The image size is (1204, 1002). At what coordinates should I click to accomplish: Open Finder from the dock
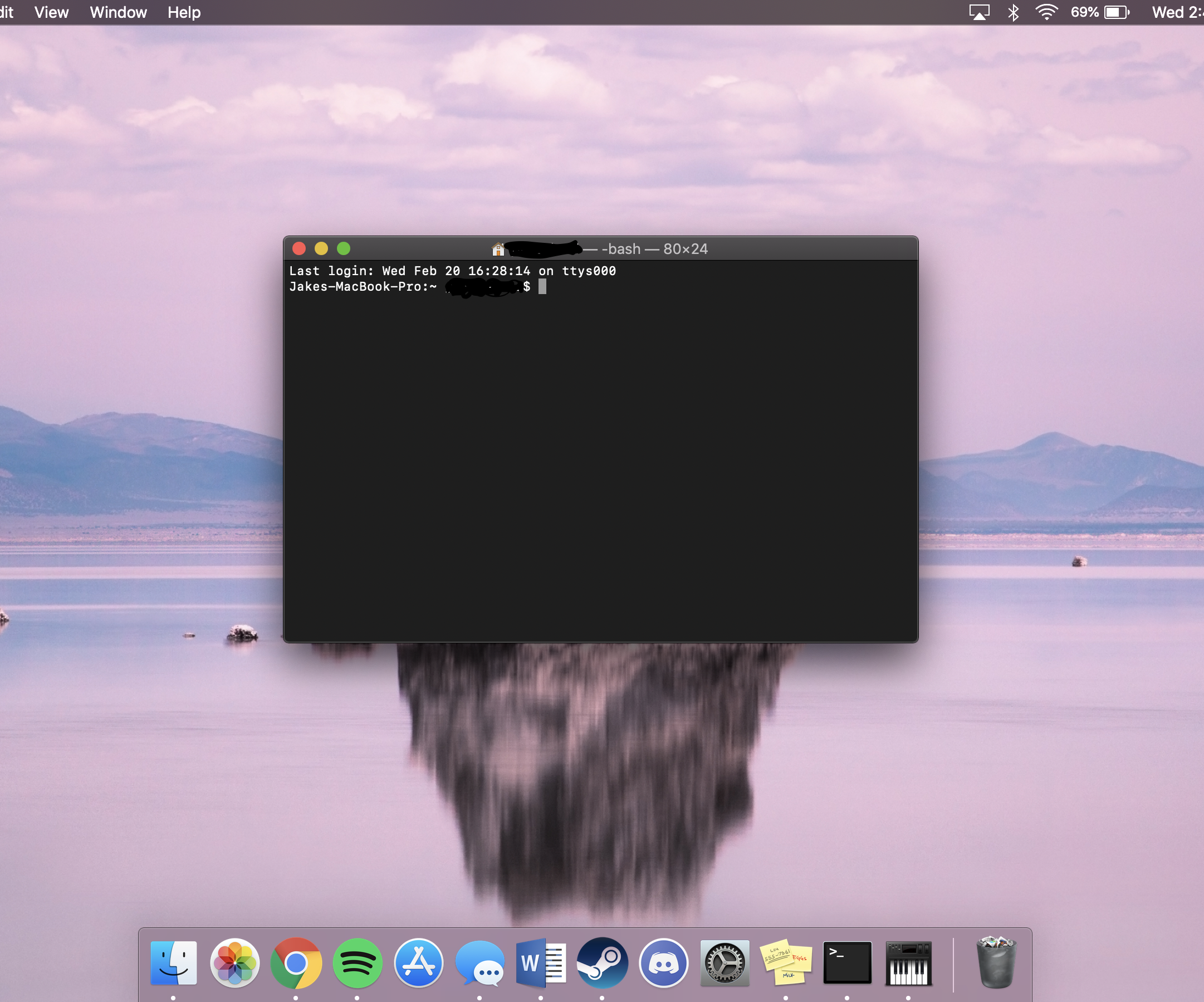(174, 964)
